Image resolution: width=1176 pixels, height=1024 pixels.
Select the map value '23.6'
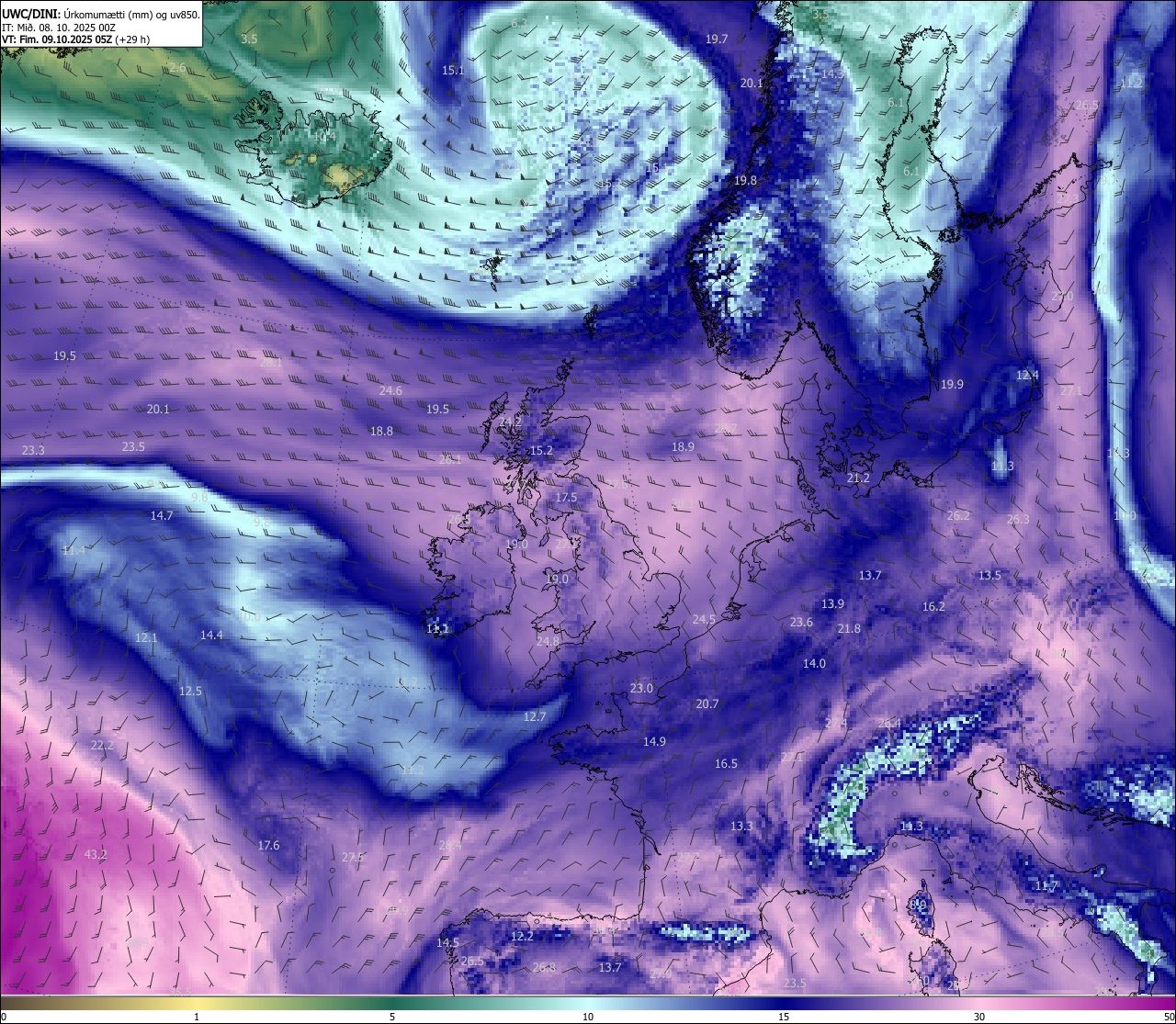click(x=801, y=622)
